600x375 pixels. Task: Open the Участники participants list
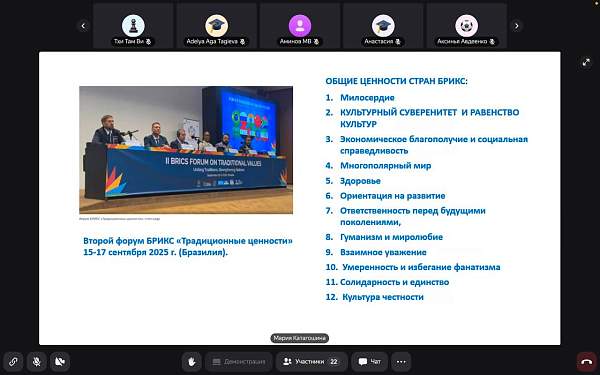point(311,362)
